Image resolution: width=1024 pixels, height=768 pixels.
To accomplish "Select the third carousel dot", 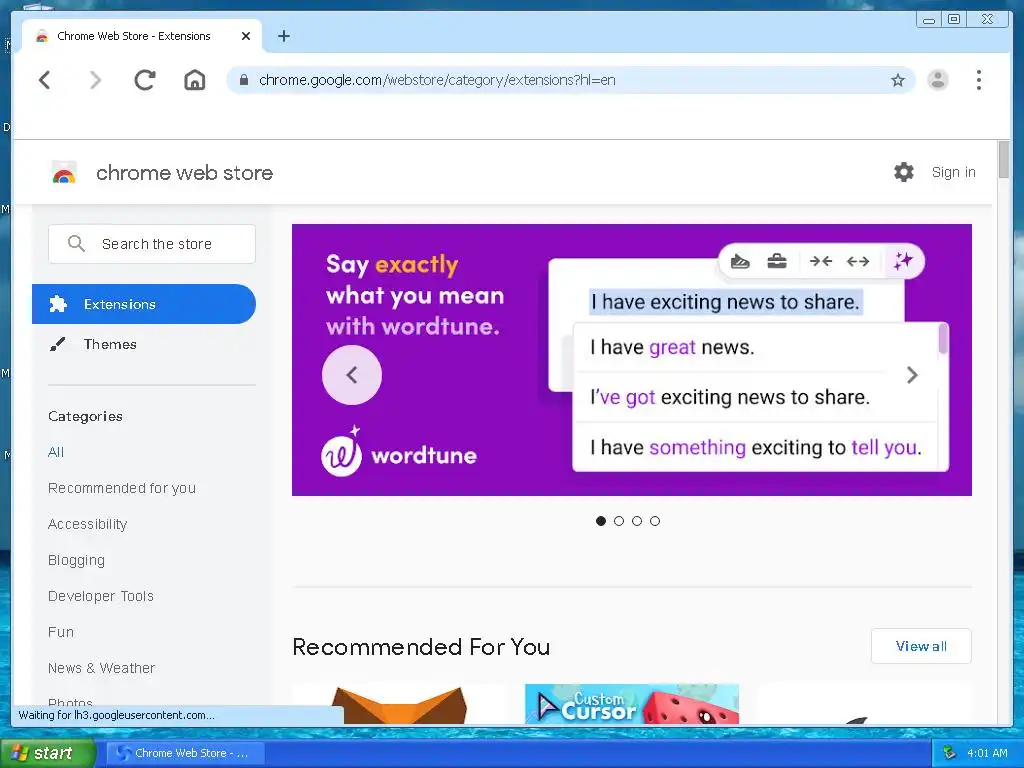I will point(637,520).
